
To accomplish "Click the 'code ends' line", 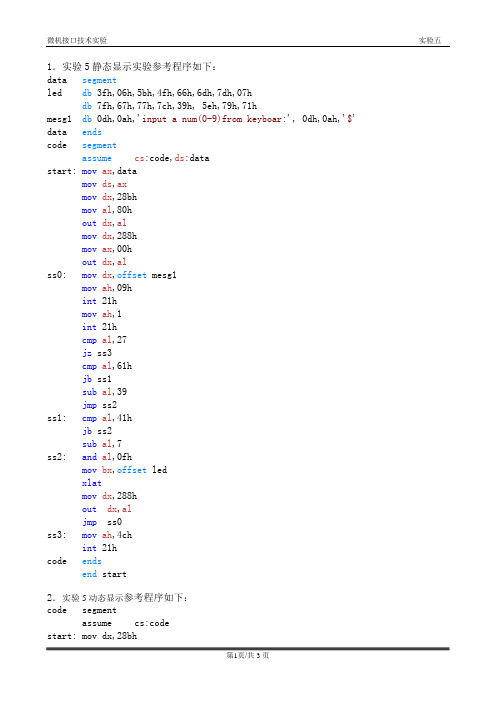I will coord(74,561).
